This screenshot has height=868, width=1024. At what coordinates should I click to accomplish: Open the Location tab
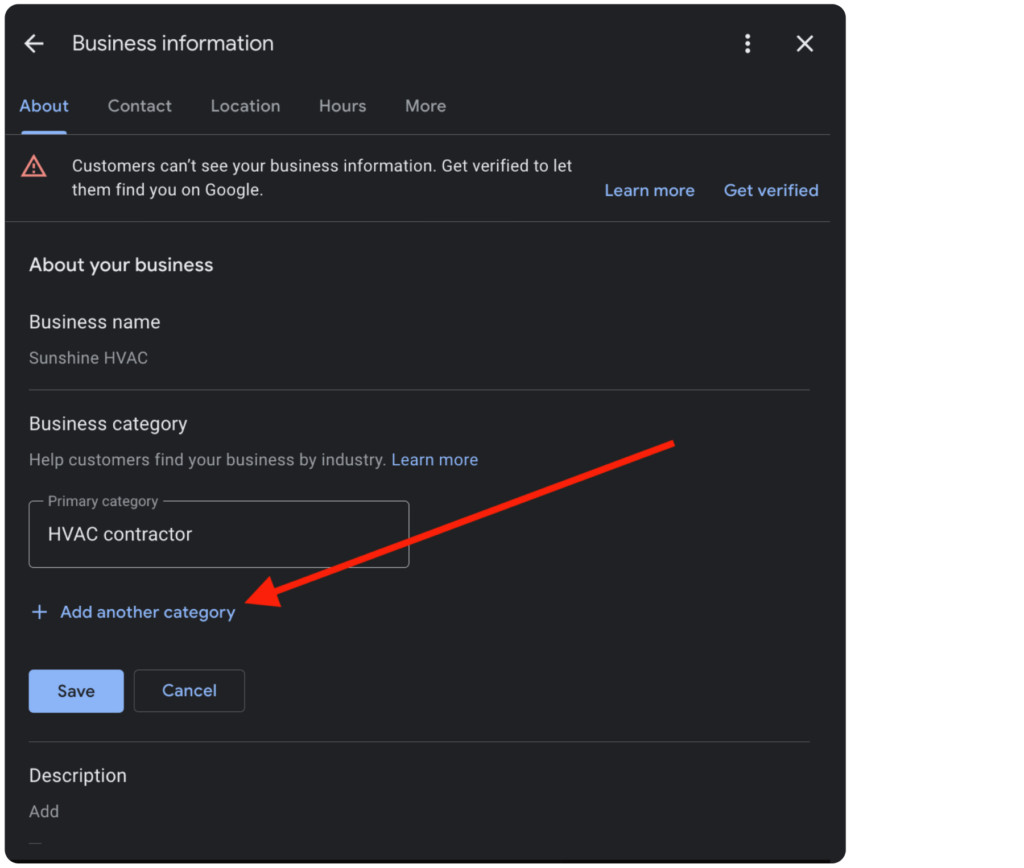pos(245,106)
